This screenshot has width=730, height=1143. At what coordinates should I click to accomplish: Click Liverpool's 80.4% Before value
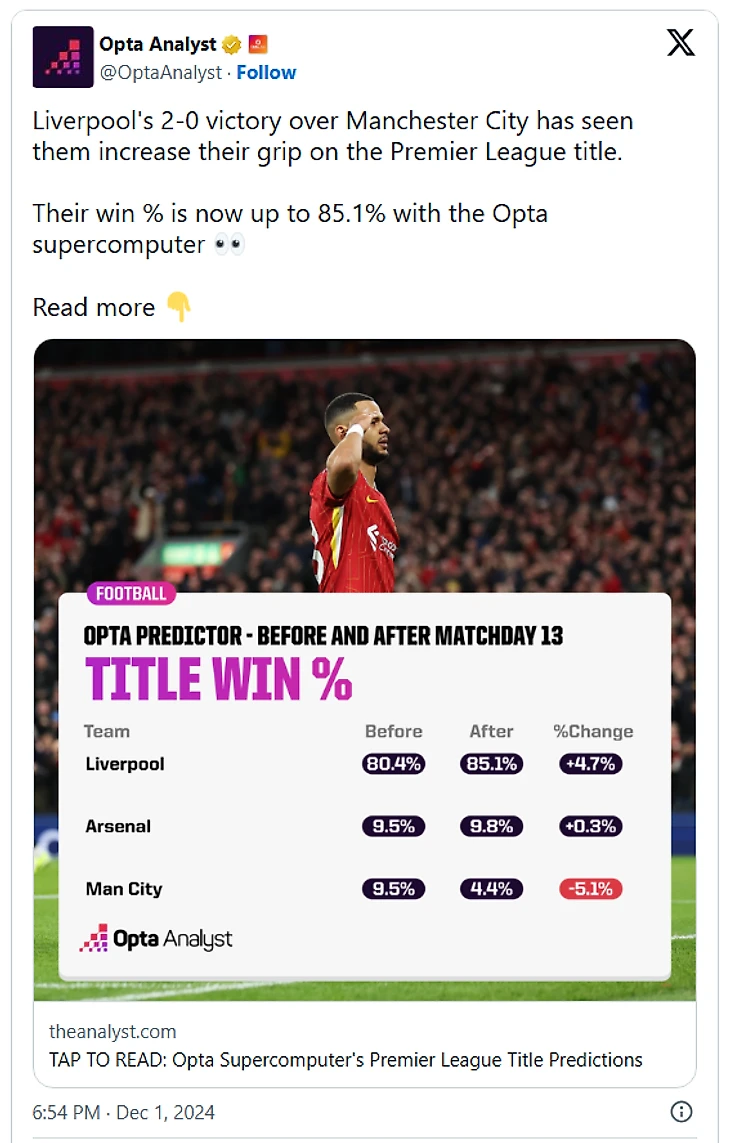(394, 764)
